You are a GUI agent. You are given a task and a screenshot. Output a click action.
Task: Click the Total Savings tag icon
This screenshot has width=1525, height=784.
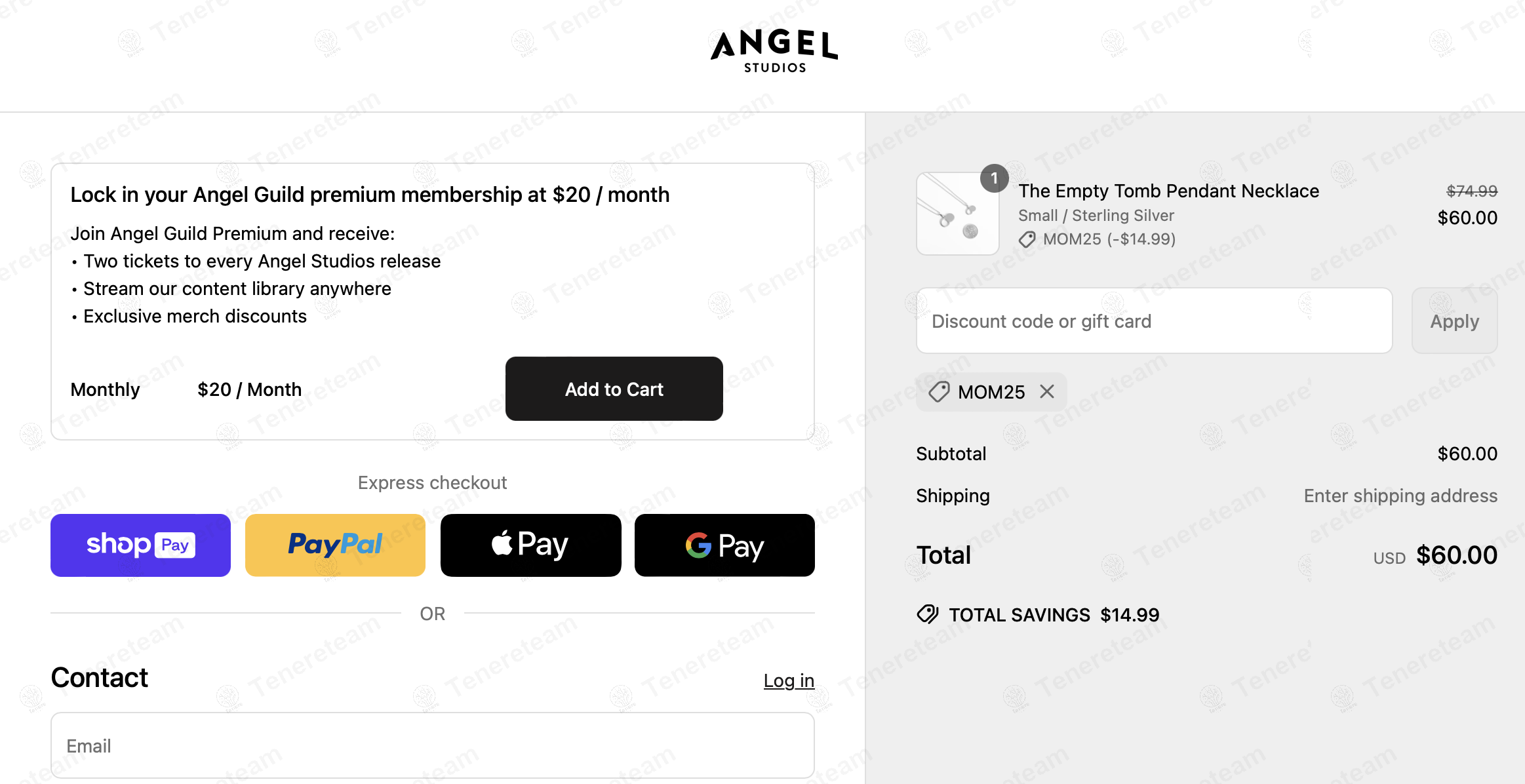[928, 614]
